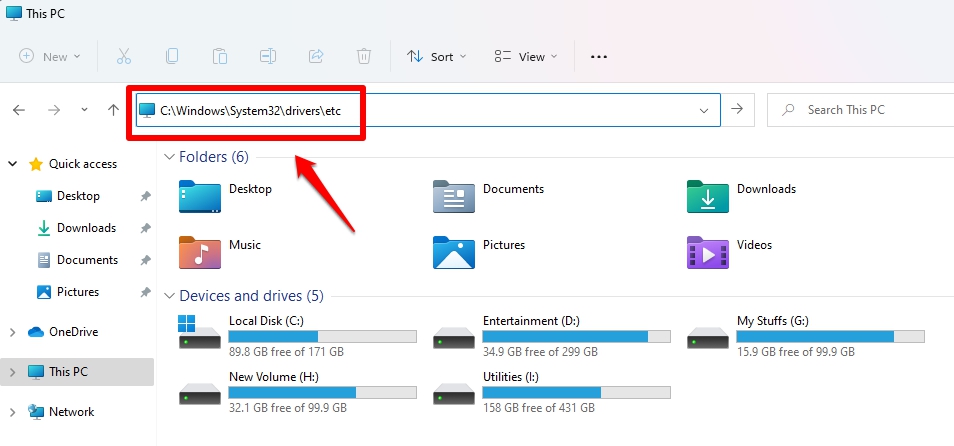Click the pin icon next to sidebar Documents

(145, 260)
